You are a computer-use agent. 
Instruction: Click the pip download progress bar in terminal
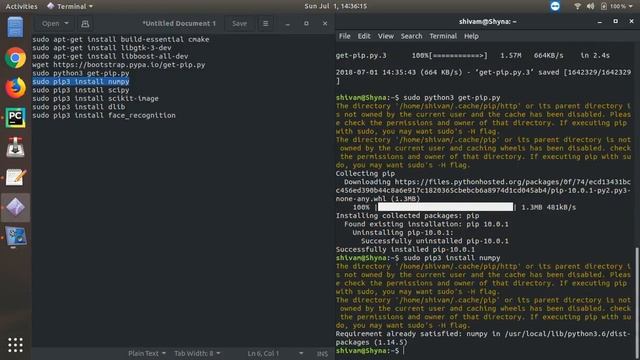coord(445,207)
